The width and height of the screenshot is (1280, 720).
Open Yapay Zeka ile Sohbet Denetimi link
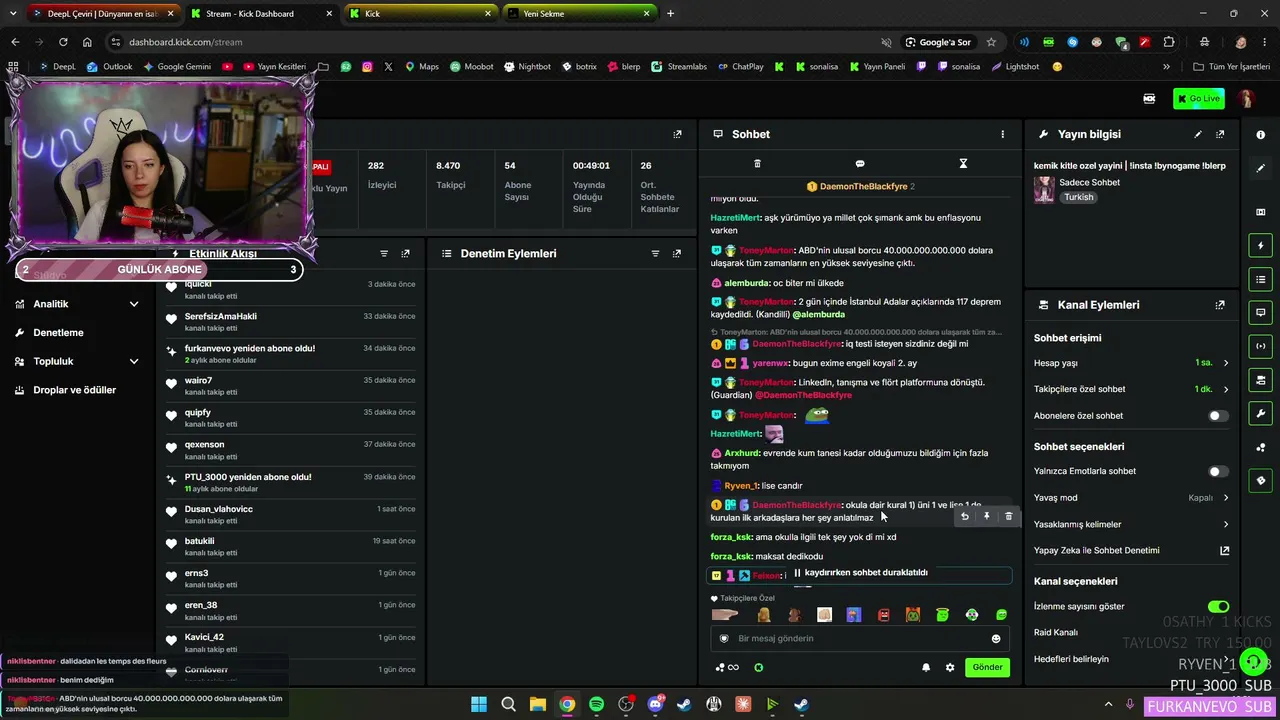[1131, 551]
